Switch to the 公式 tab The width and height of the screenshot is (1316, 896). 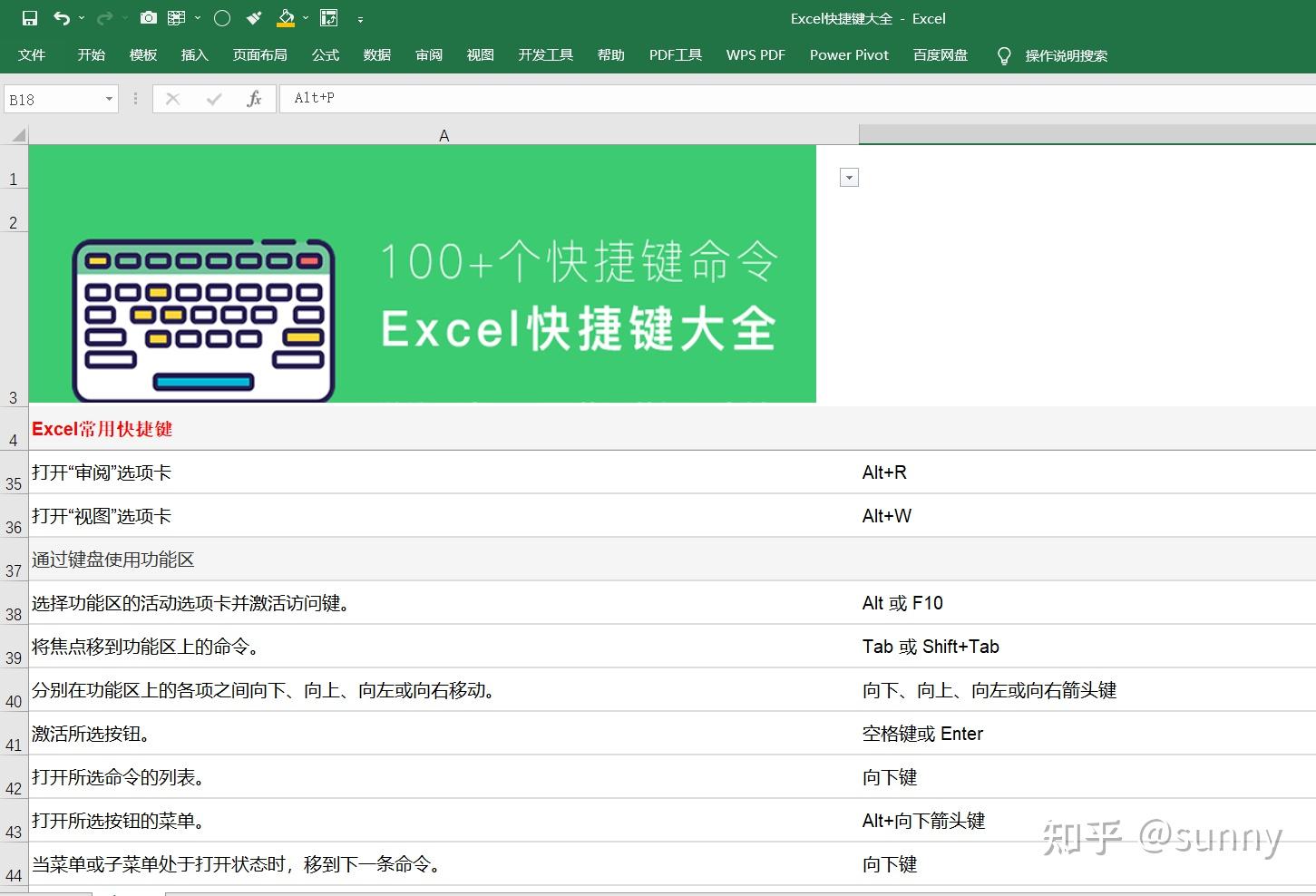326,55
